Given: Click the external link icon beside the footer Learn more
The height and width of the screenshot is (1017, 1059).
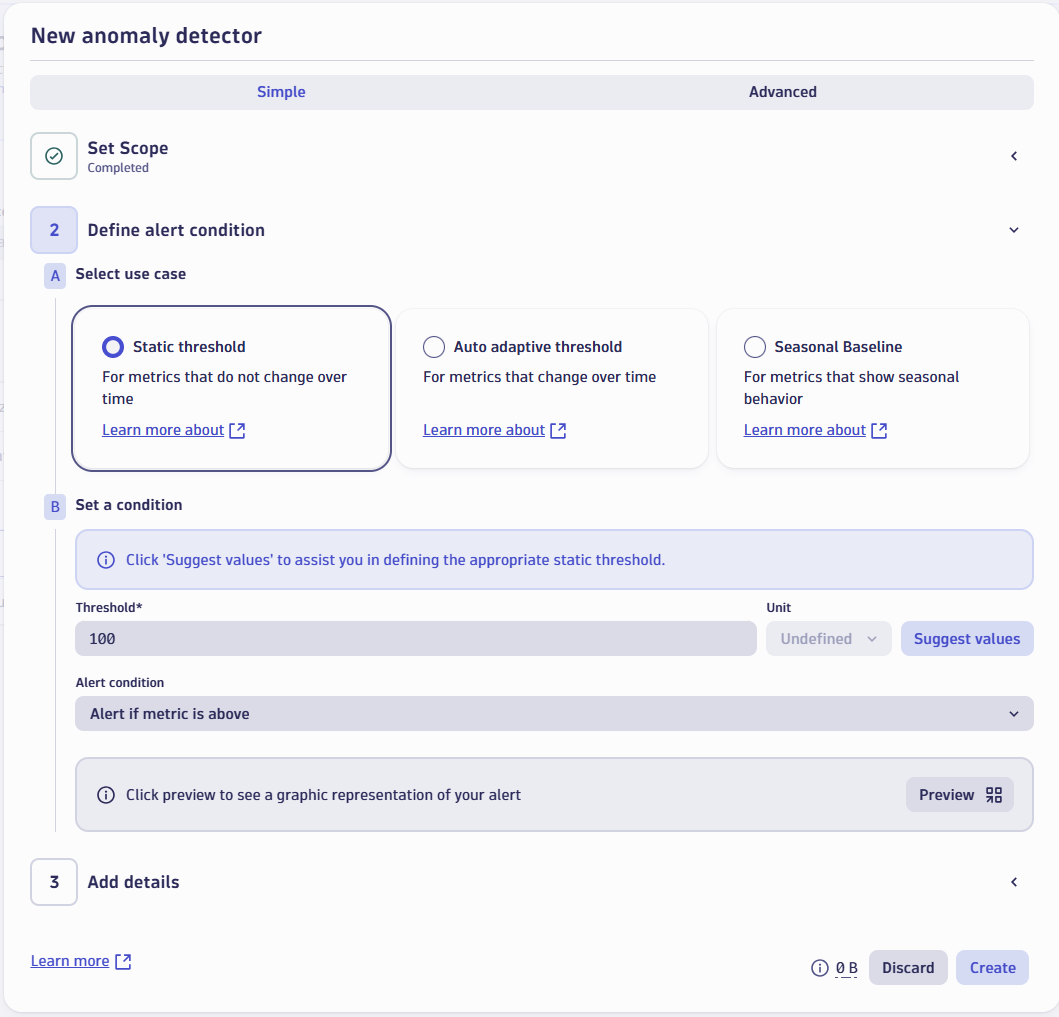Looking at the screenshot, I should (x=121, y=960).
